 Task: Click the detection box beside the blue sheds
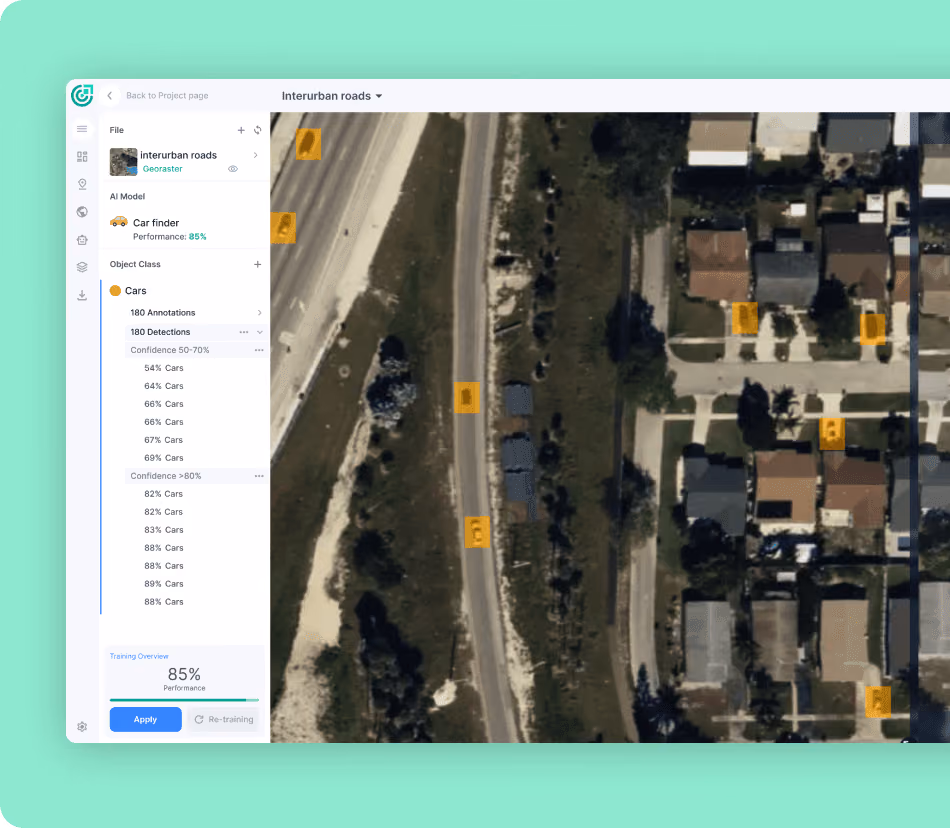click(x=467, y=397)
